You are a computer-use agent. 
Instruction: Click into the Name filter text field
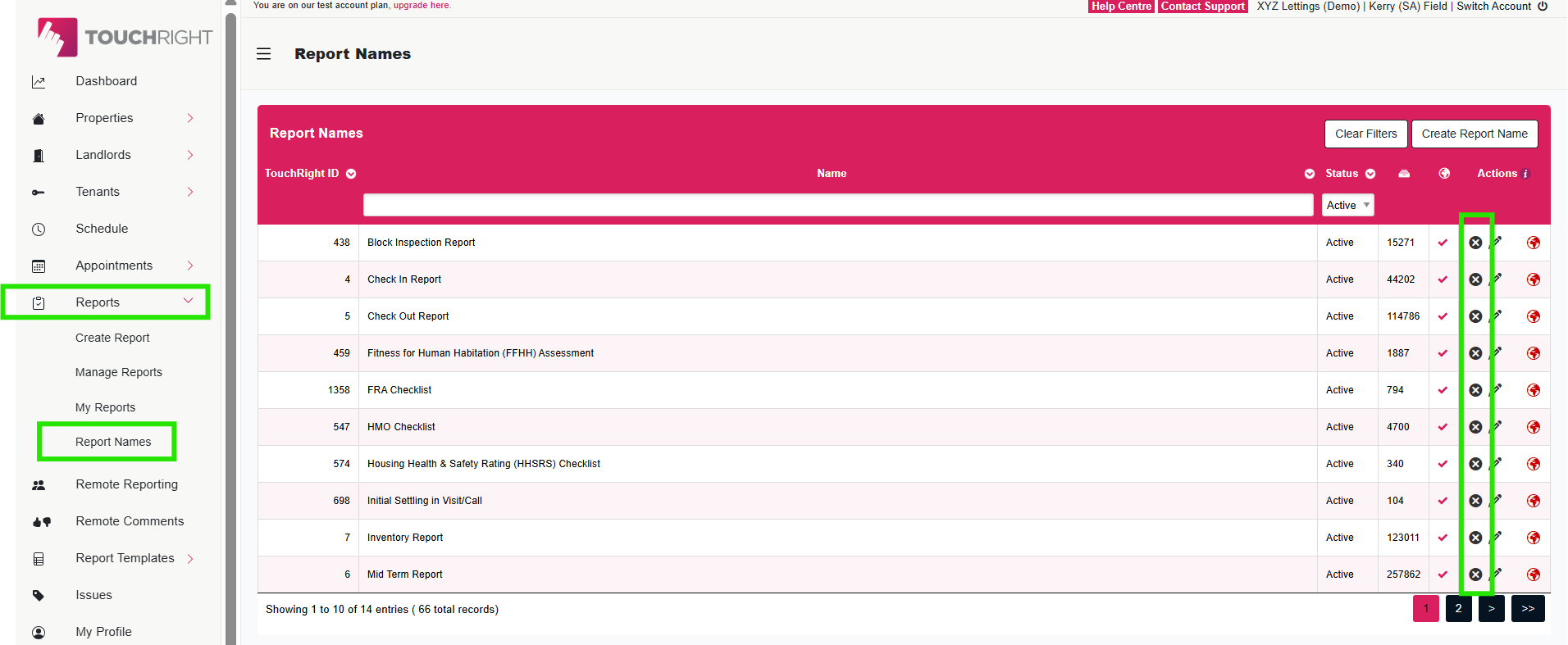coord(837,206)
